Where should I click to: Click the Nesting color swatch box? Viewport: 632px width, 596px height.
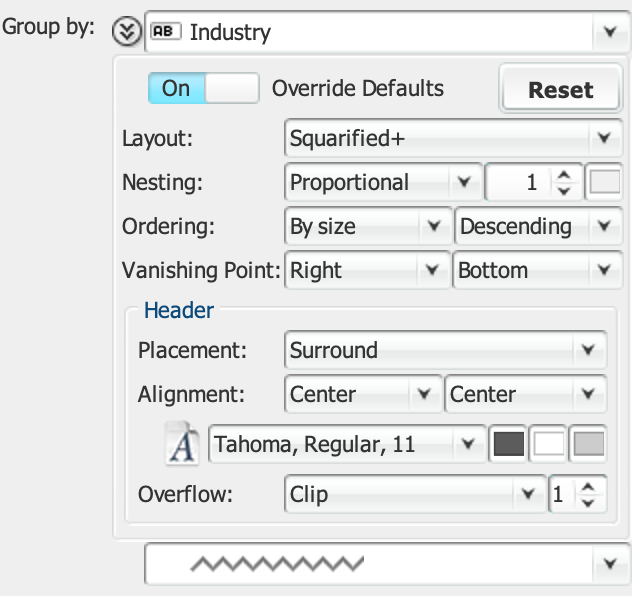[x=605, y=183]
